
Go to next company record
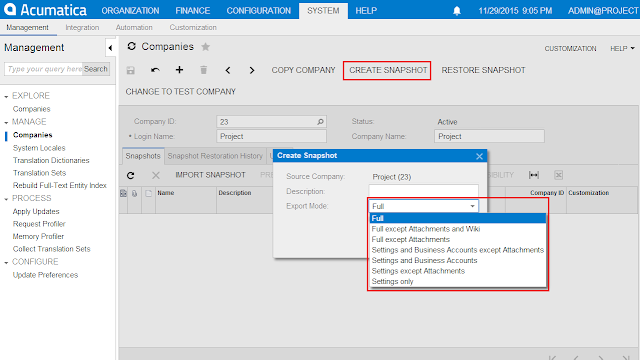(x=252, y=70)
